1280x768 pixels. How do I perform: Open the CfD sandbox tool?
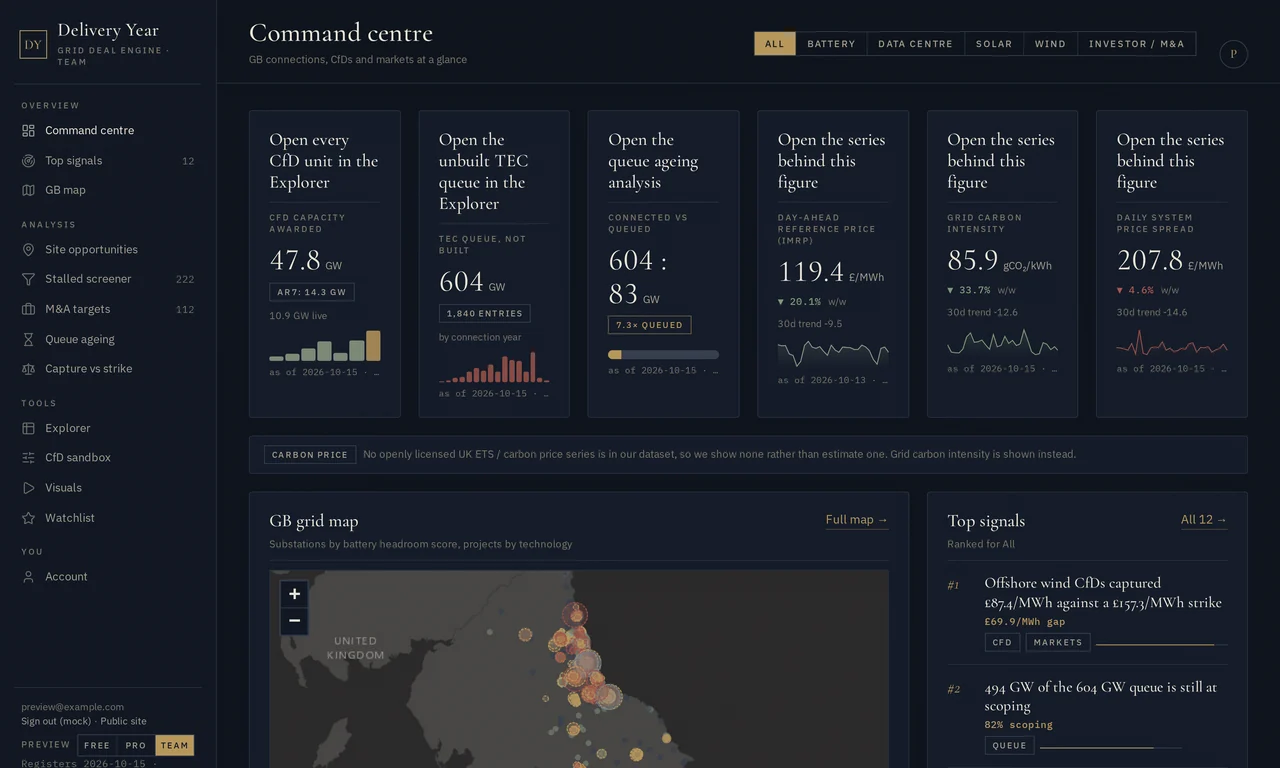[108, 458]
